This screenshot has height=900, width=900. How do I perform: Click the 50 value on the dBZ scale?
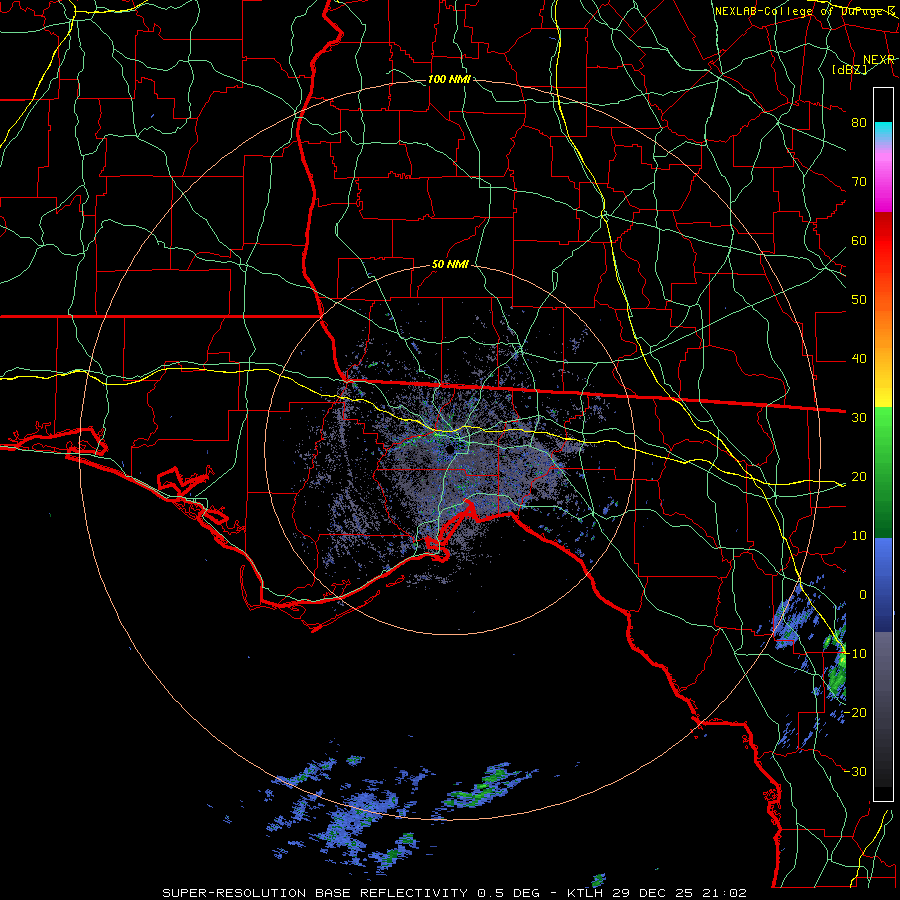(x=859, y=300)
